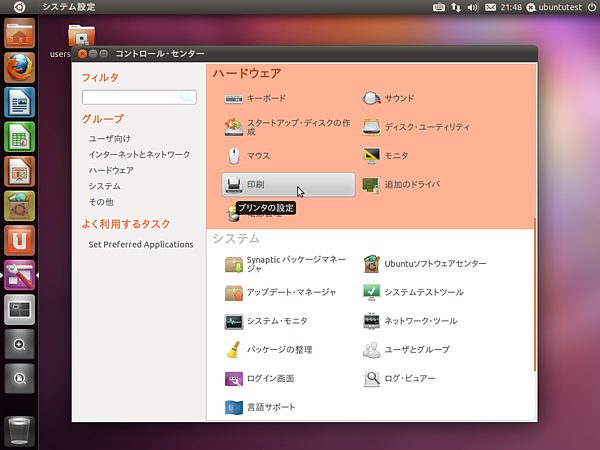Open 追加のドライバ additional drivers icon
Image resolution: width=600 pixels, height=450 pixels.
[x=371, y=185]
